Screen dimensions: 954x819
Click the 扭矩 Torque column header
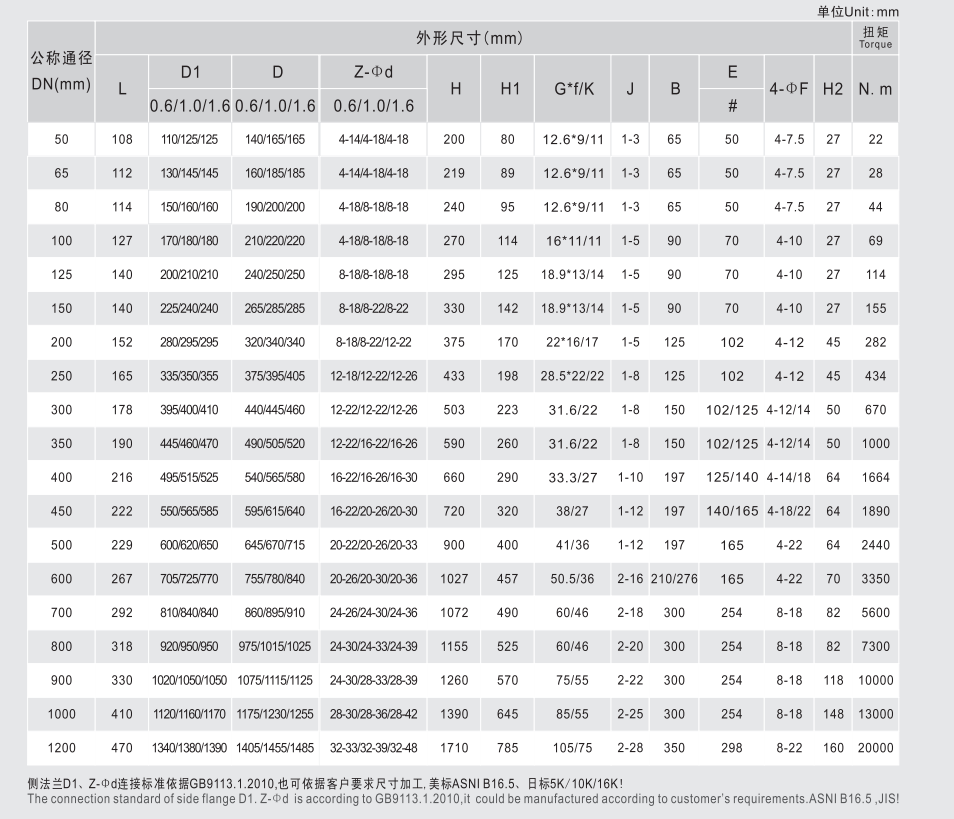coord(875,38)
